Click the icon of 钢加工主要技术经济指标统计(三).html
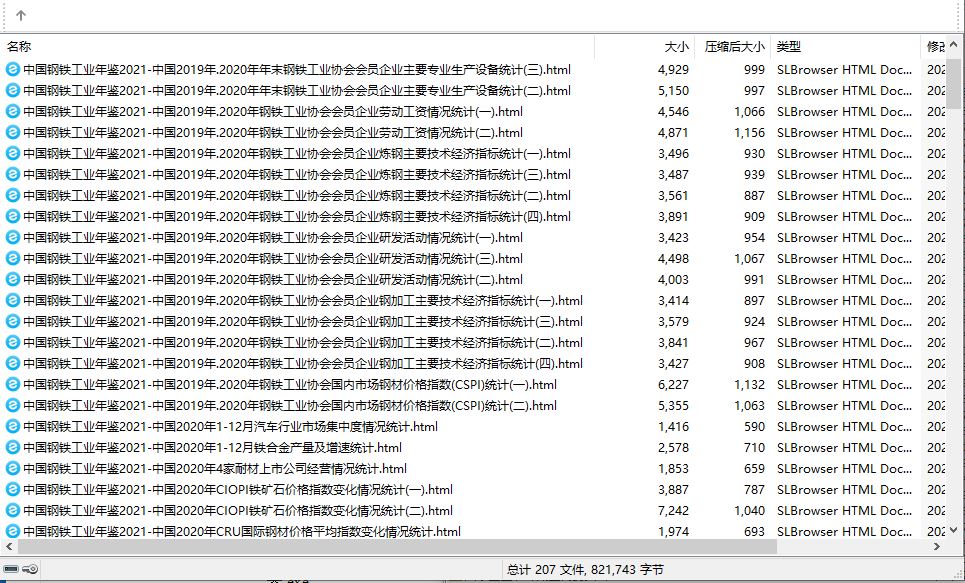Viewport: 965px width, 583px height. 12,321
